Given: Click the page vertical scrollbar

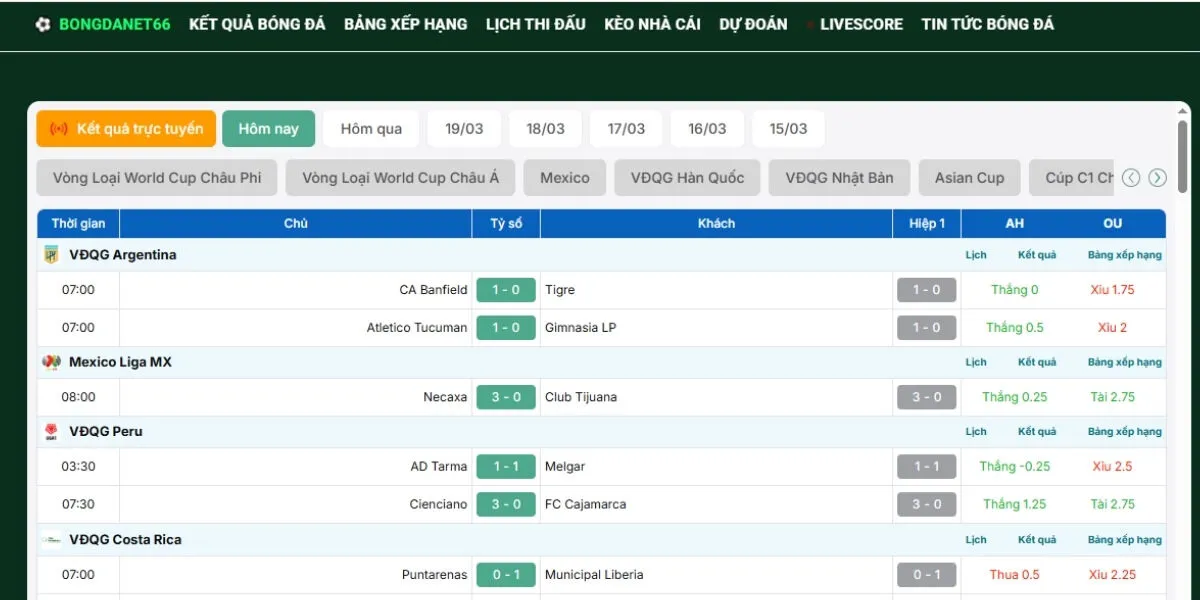Looking at the screenshot, I should pyautogui.click(x=1183, y=160).
